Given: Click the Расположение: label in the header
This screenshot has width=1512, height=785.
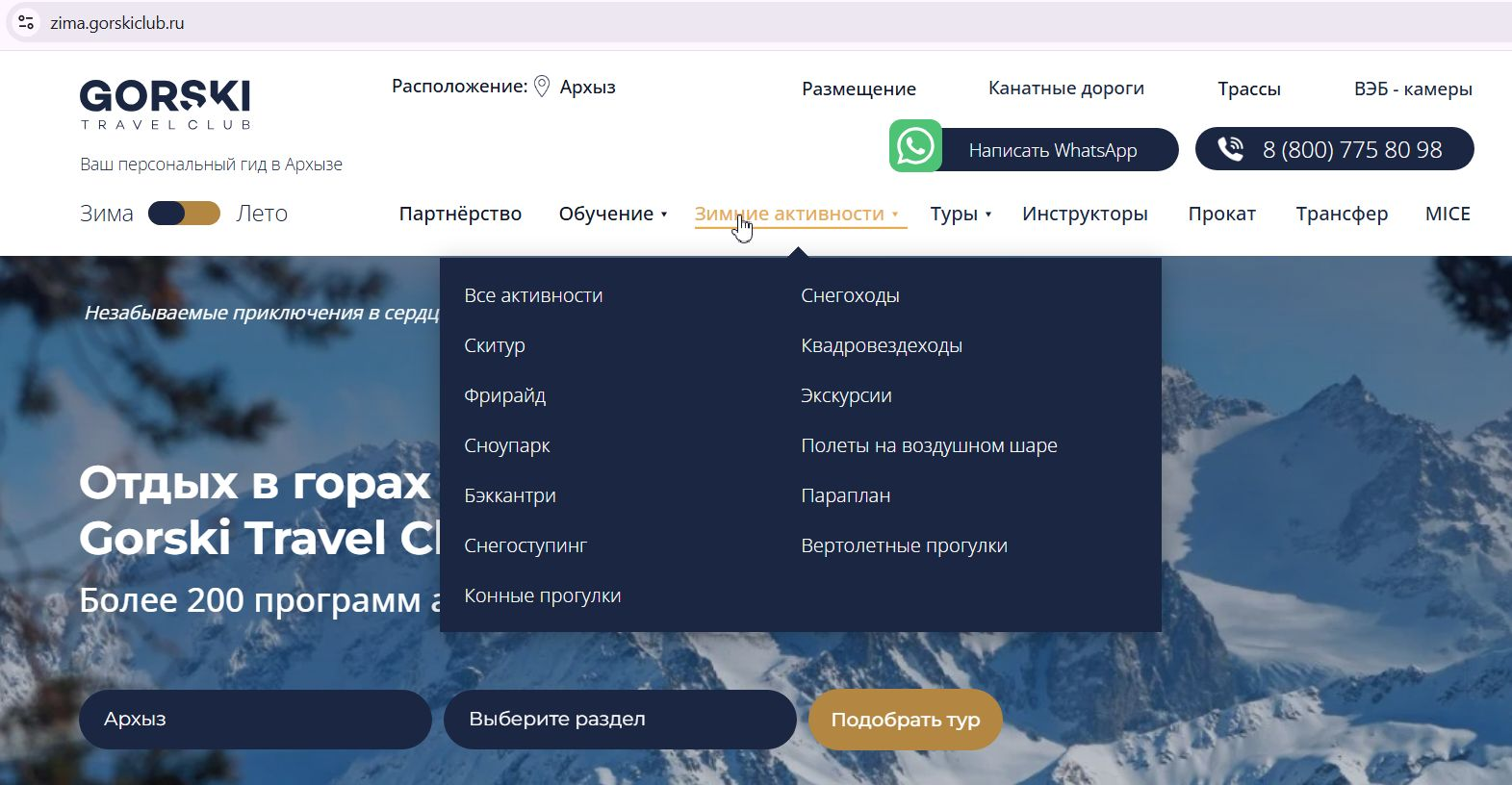Looking at the screenshot, I should (460, 87).
